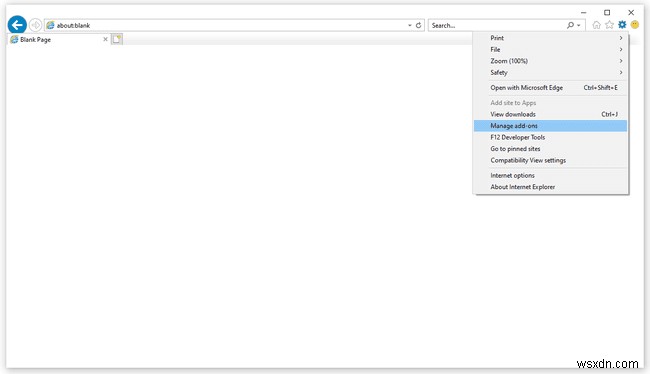The width and height of the screenshot is (650, 374).
Task: Open the Favorites star icon
Action: pos(609,25)
